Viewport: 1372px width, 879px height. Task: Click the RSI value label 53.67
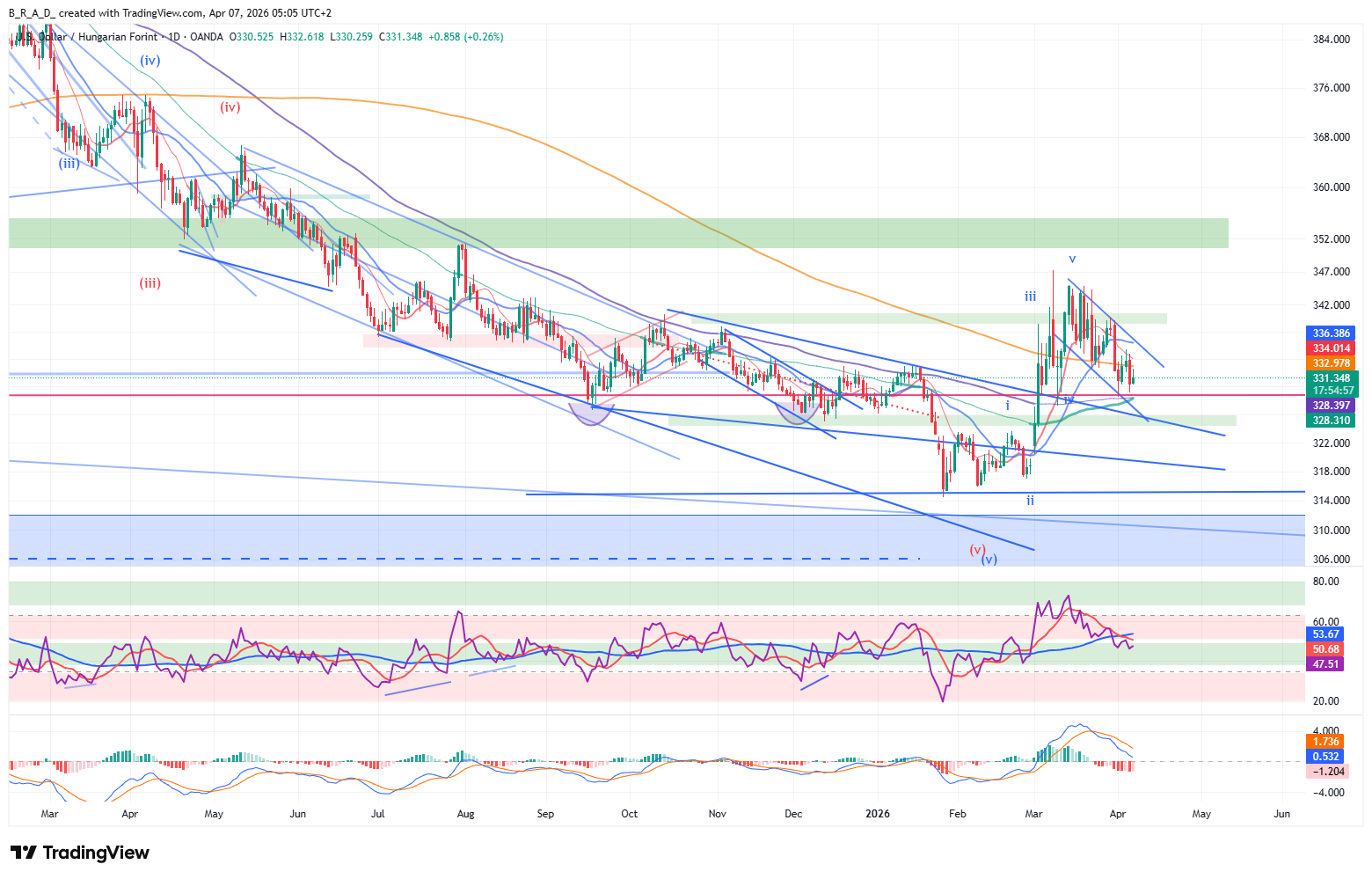click(x=1325, y=634)
